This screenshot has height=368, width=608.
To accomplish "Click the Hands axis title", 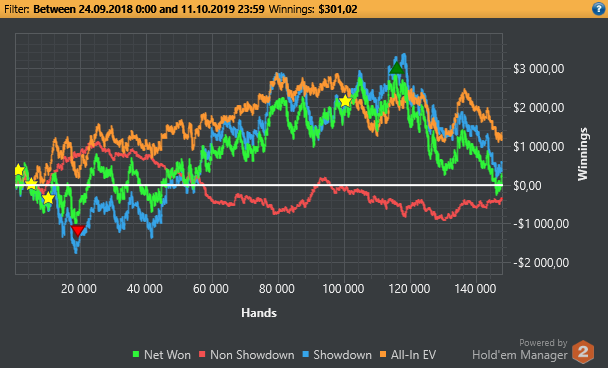I will point(259,313).
